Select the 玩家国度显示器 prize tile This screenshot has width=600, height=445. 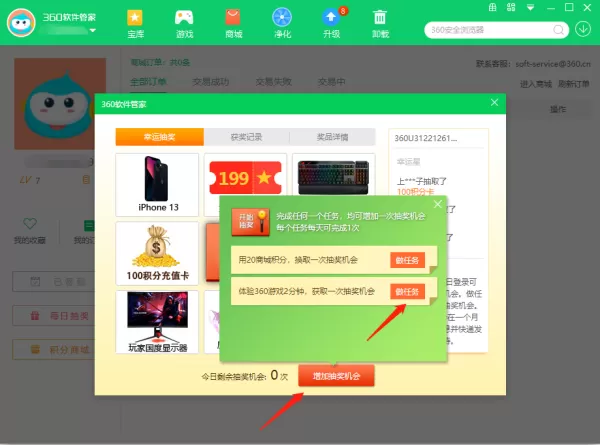tap(157, 322)
